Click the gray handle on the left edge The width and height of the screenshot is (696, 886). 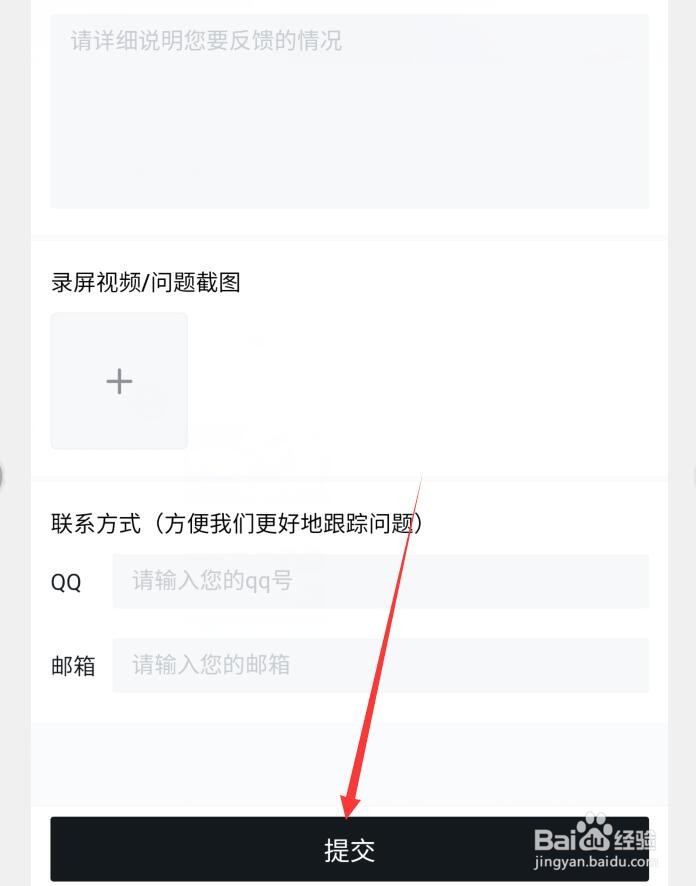pyautogui.click(x=2, y=476)
